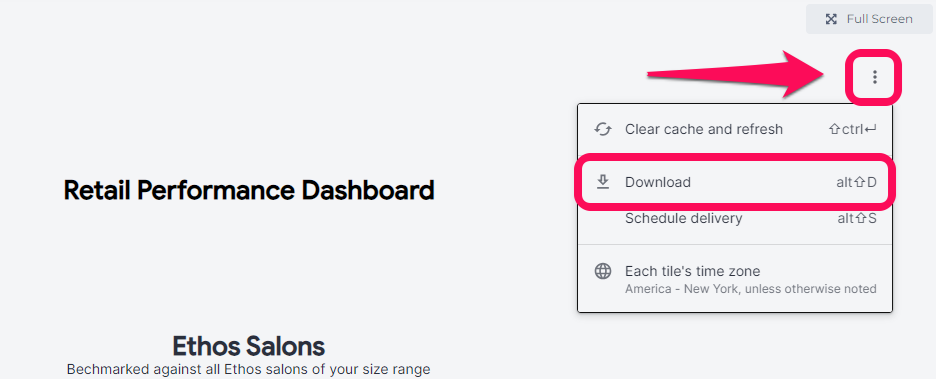Screen dimensions: 936x379
Task: Click the Retail Performance Dashboard title
Action: tap(249, 191)
